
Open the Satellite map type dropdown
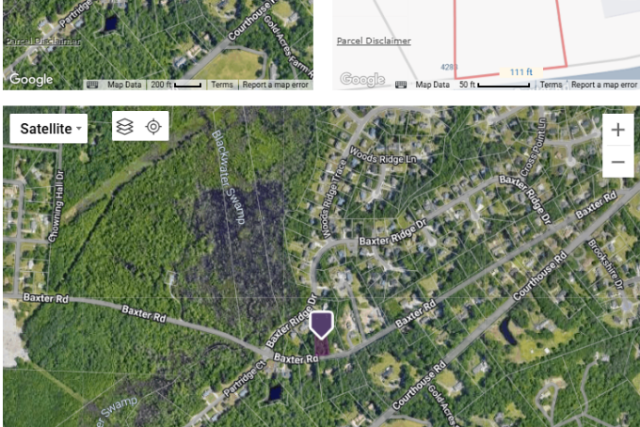click(x=49, y=129)
